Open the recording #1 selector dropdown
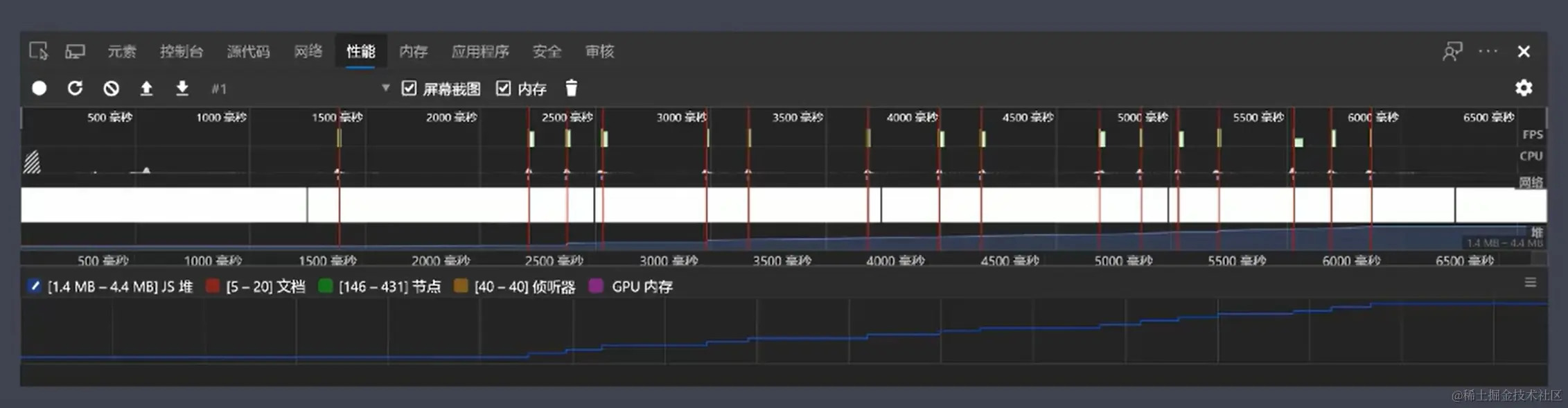 pyautogui.click(x=301, y=88)
